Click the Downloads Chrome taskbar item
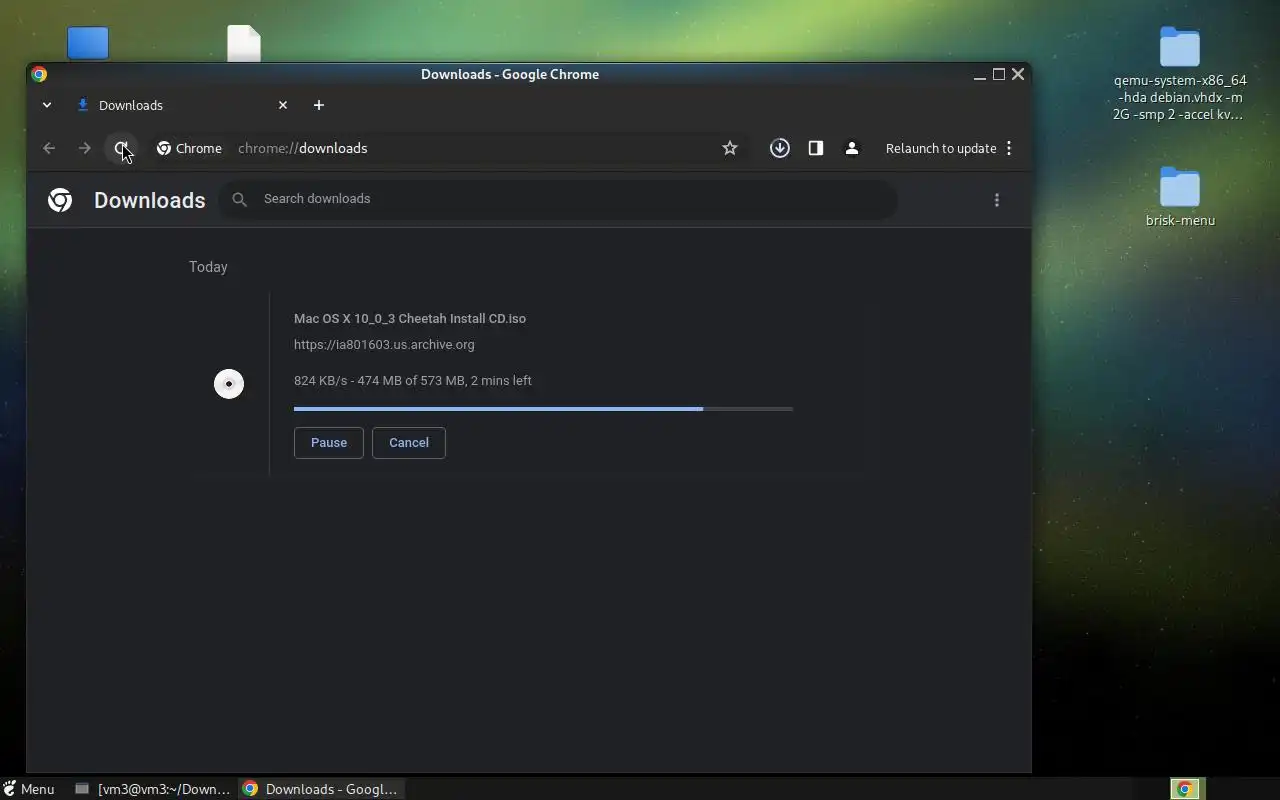Image resolution: width=1280 pixels, height=800 pixels. click(x=321, y=789)
